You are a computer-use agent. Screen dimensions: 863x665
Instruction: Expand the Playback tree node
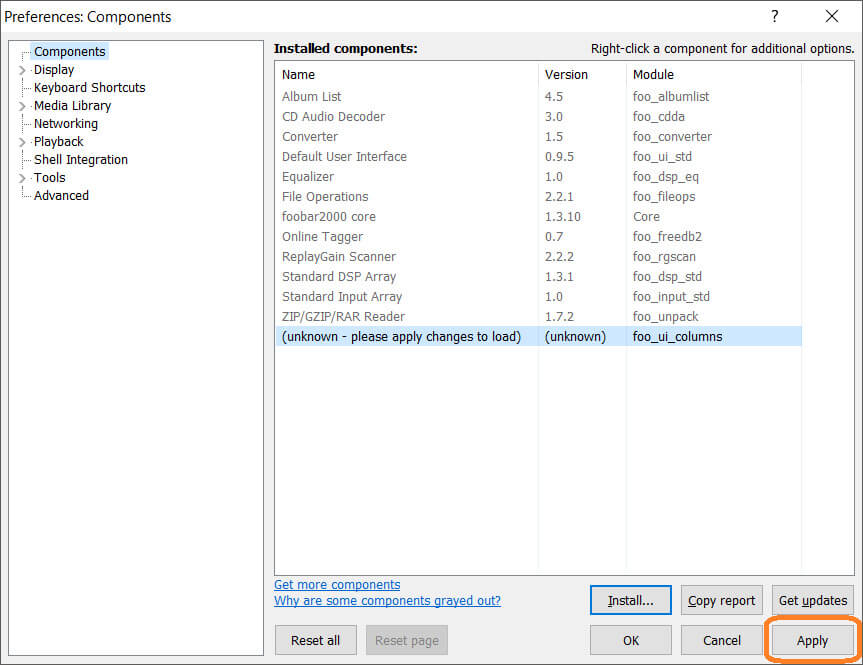pos(22,142)
